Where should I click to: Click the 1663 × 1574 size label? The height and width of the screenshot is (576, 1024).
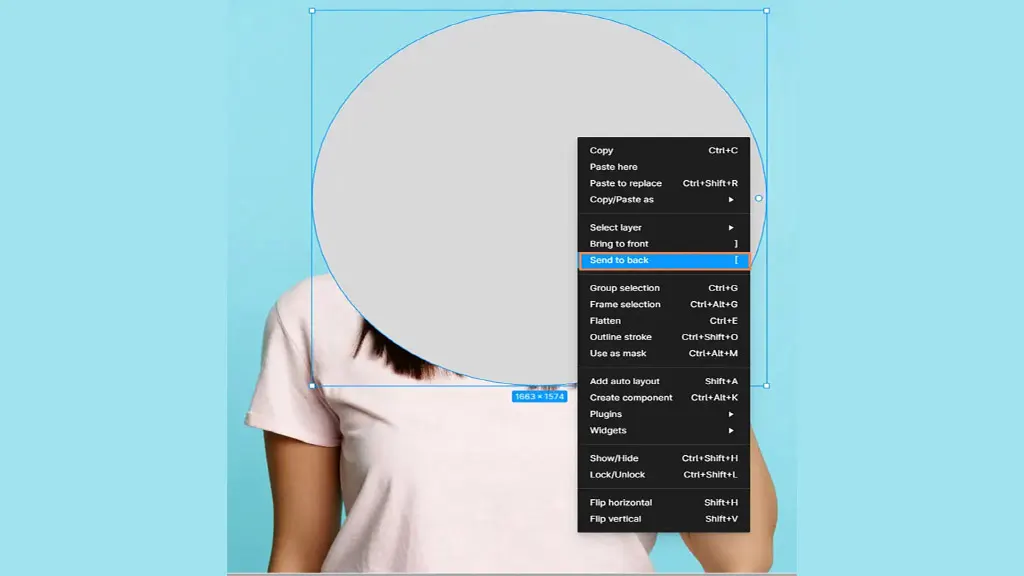coord(539,396)
